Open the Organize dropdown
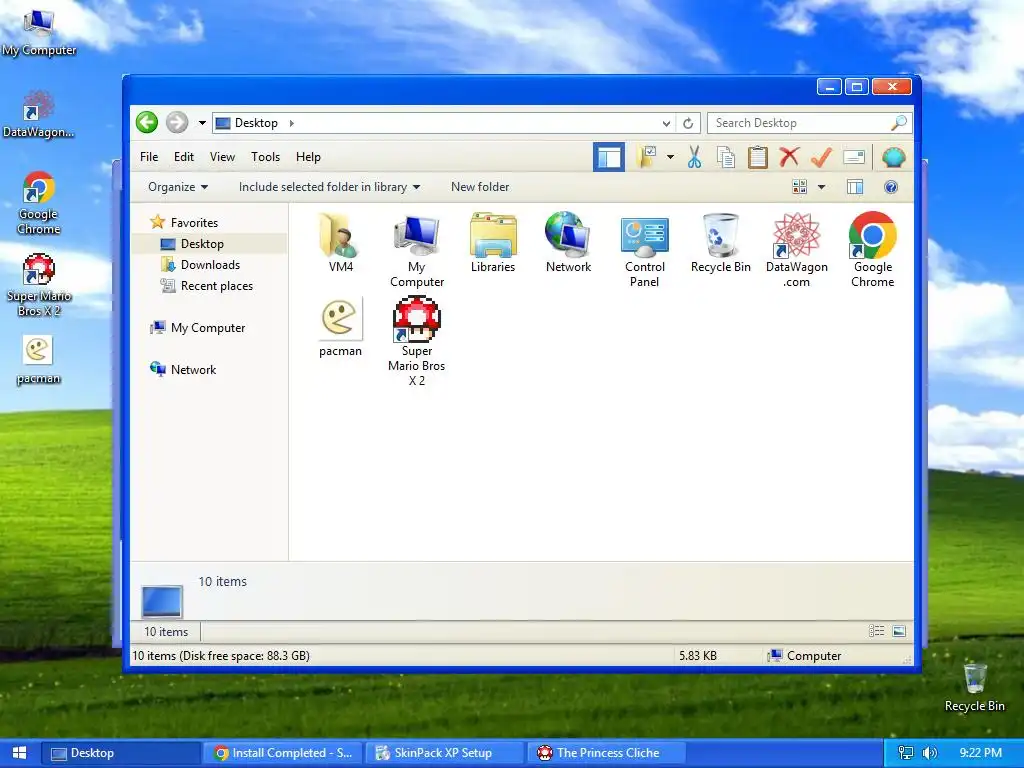1024x768 pixels. click(178, 187)
